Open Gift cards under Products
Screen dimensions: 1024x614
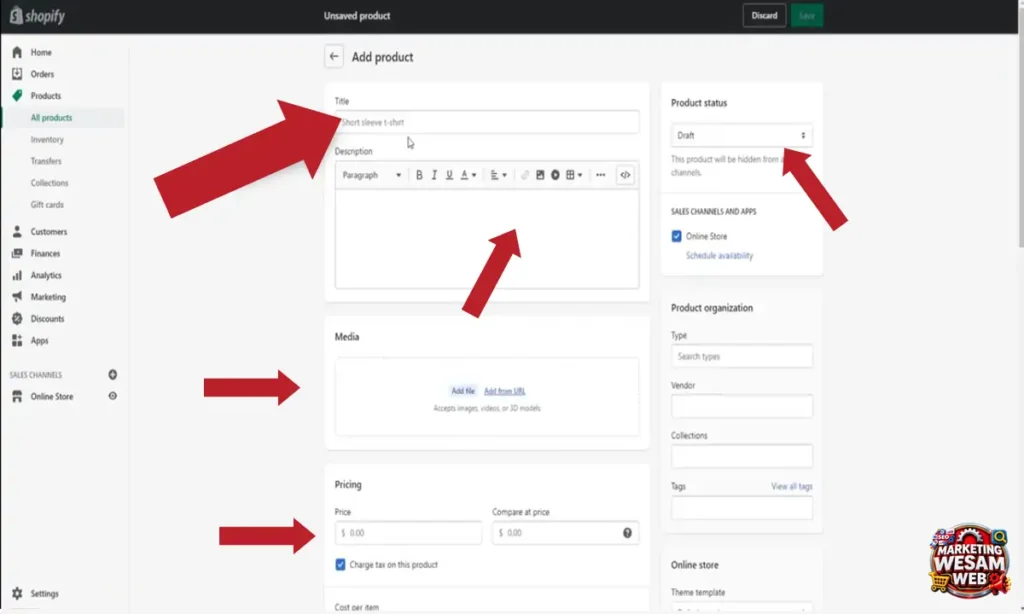coord(47,204)
